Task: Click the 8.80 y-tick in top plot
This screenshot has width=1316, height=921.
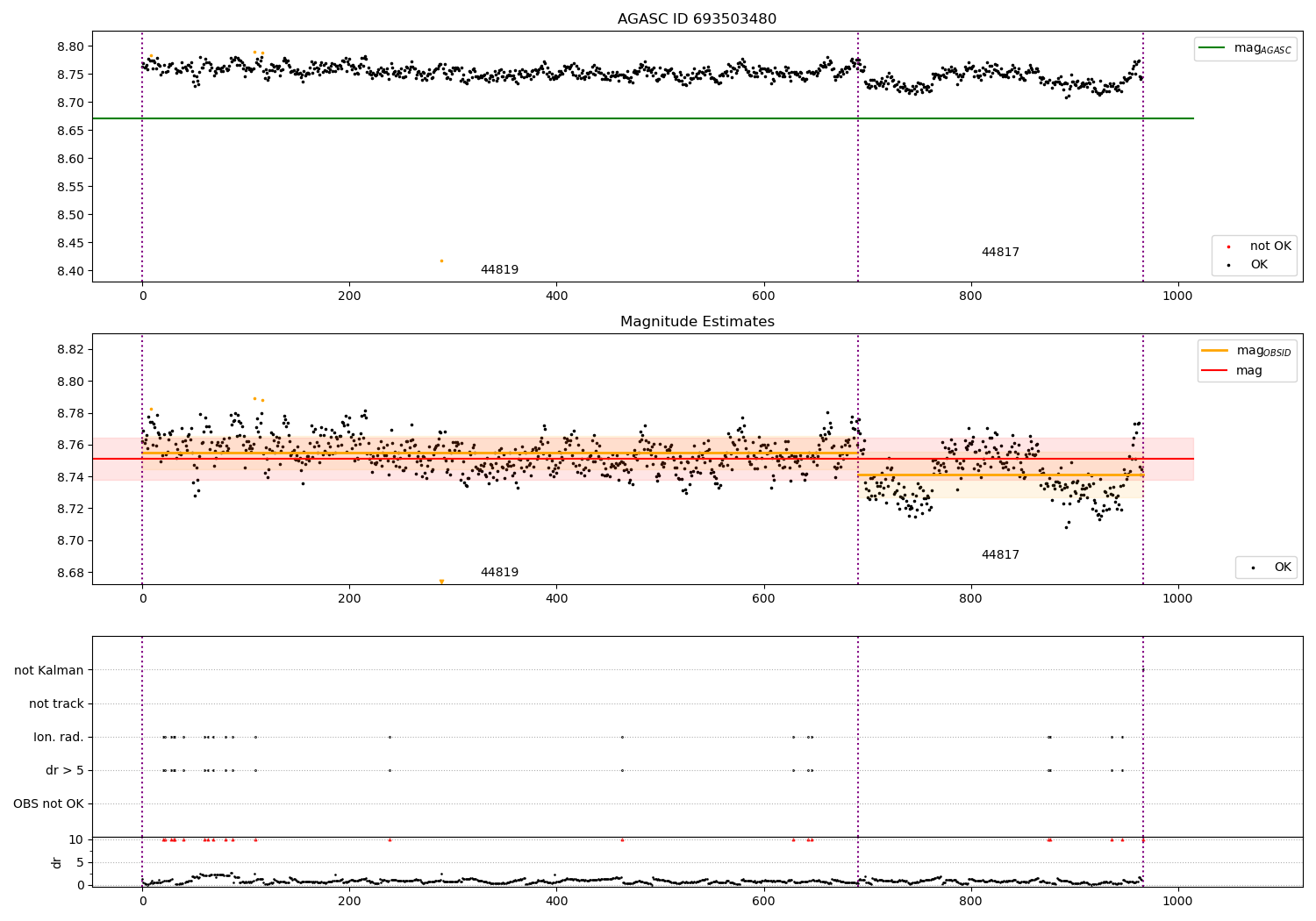Action: pos(70,46)
